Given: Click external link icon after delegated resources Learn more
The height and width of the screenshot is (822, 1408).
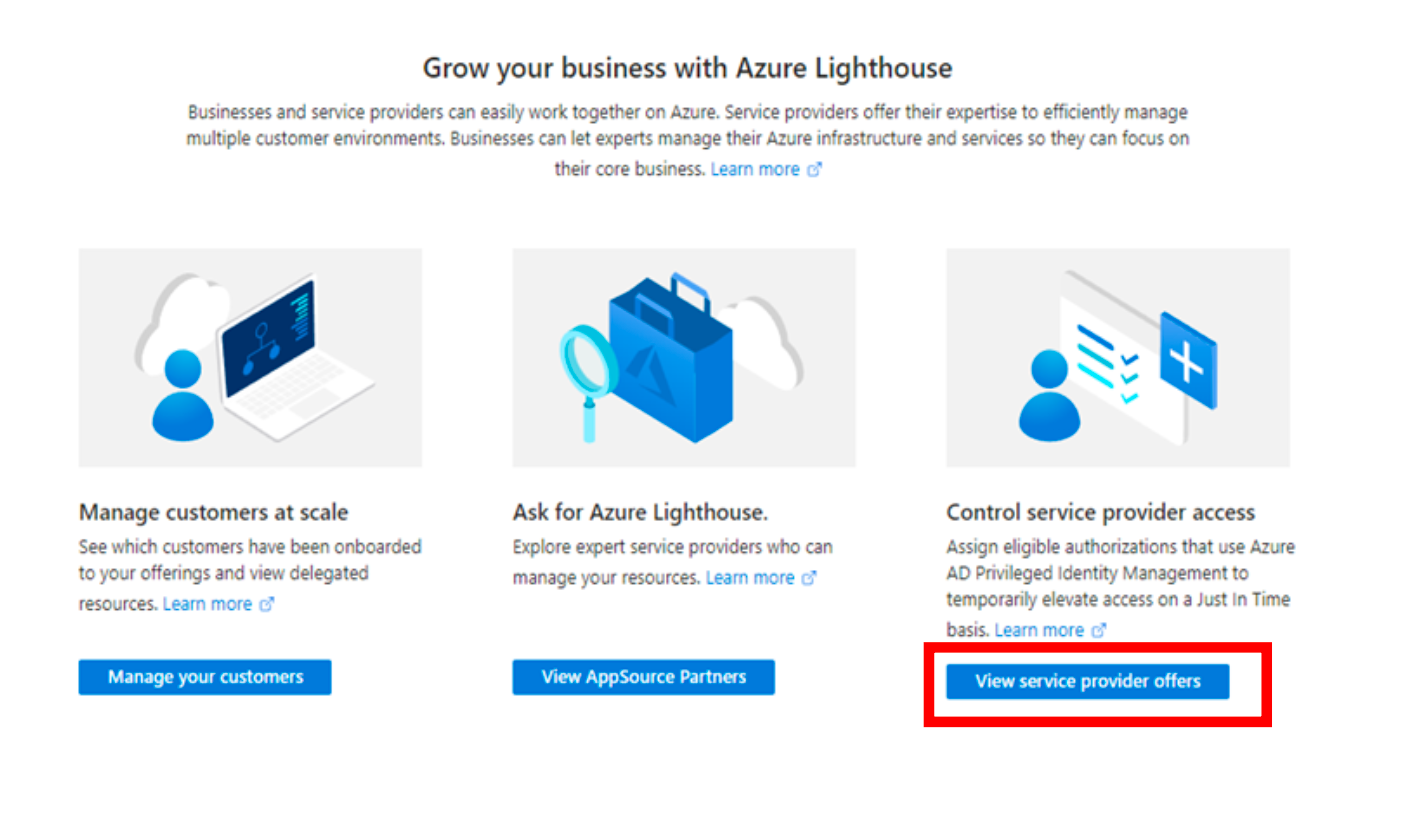Looking at the screenshot, I should click(267, 605).
